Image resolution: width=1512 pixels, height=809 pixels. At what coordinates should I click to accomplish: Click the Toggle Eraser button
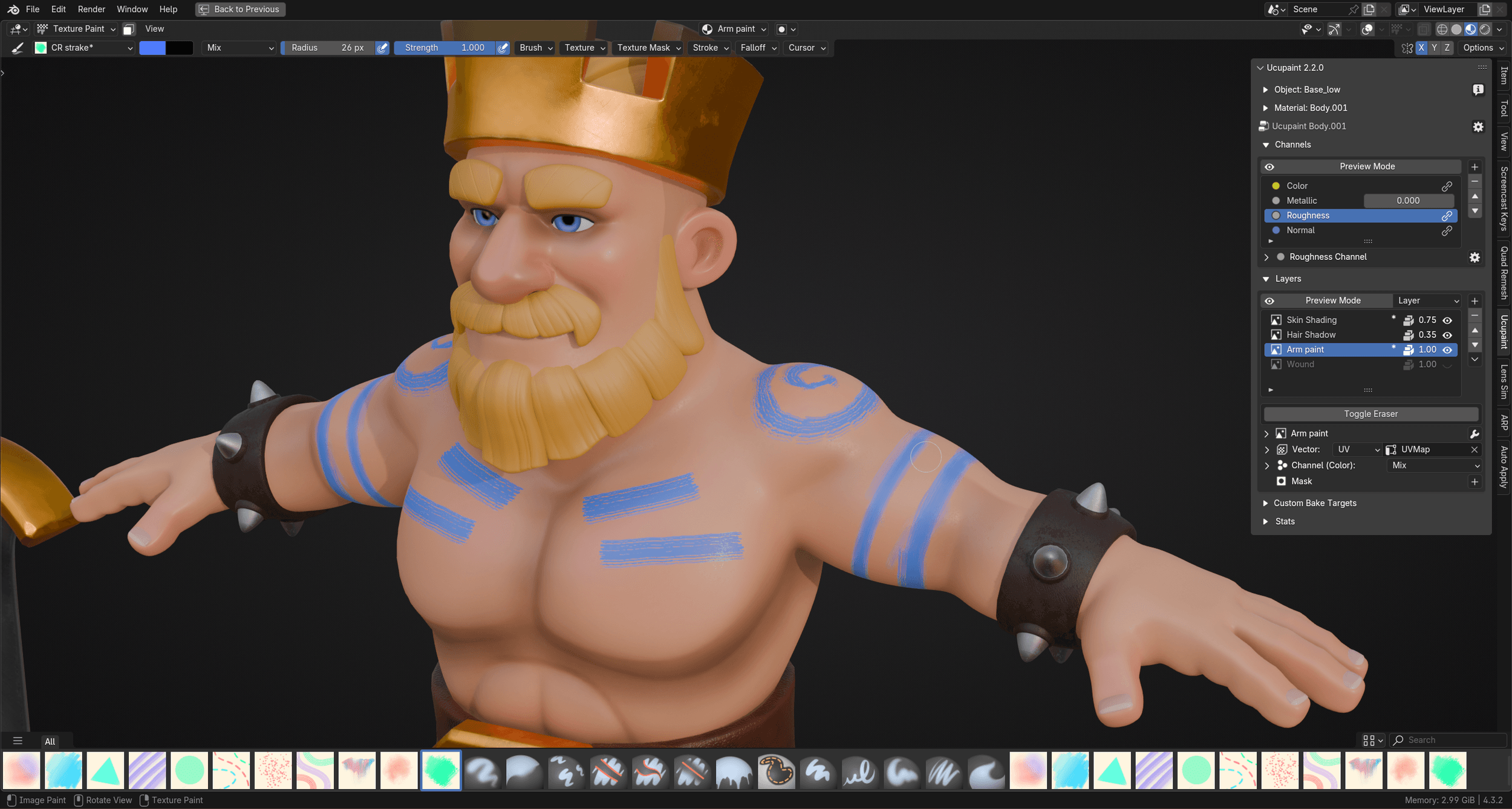coord(1370,414)
